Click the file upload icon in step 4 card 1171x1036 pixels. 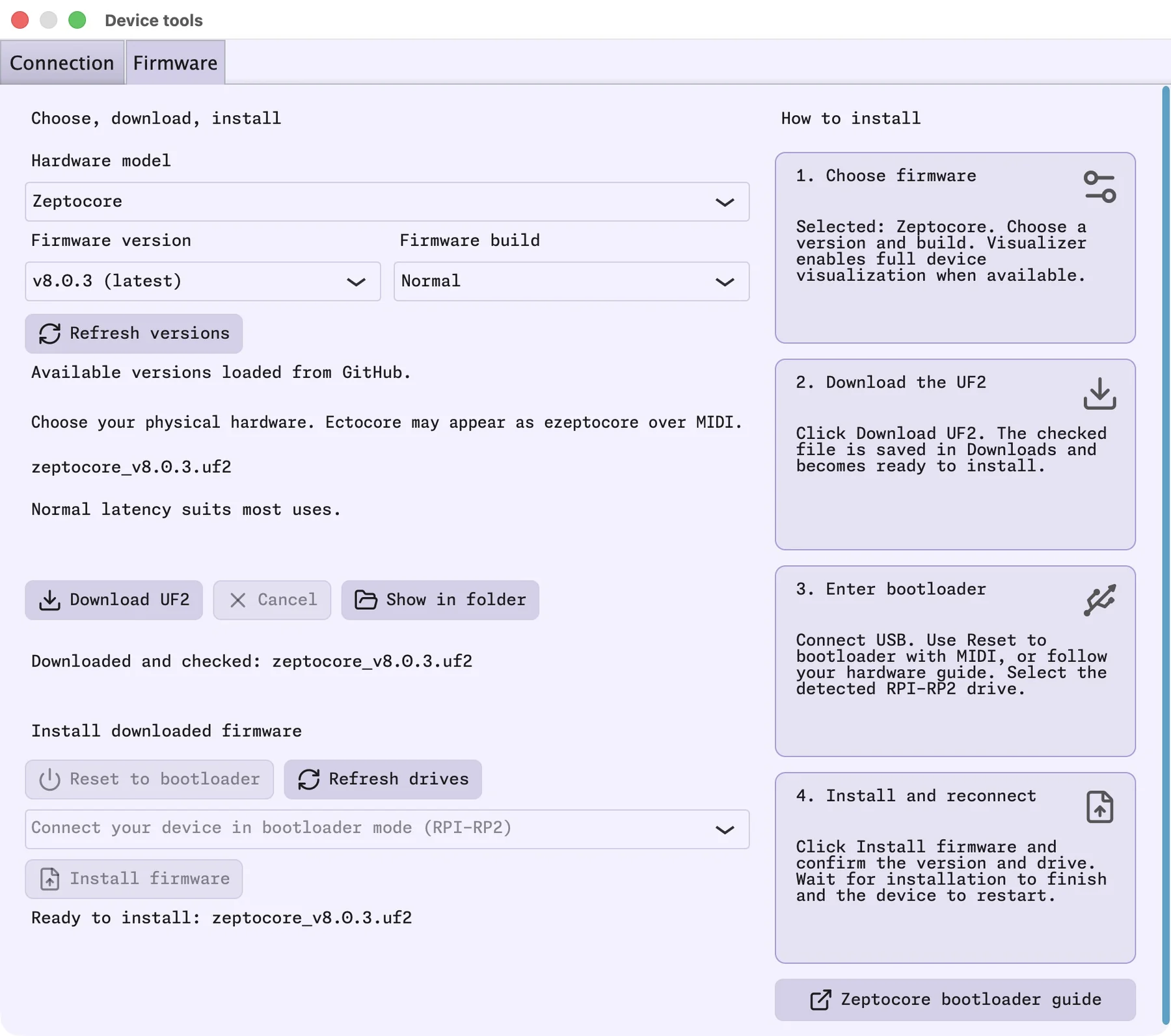click(x=1099, y=806)
